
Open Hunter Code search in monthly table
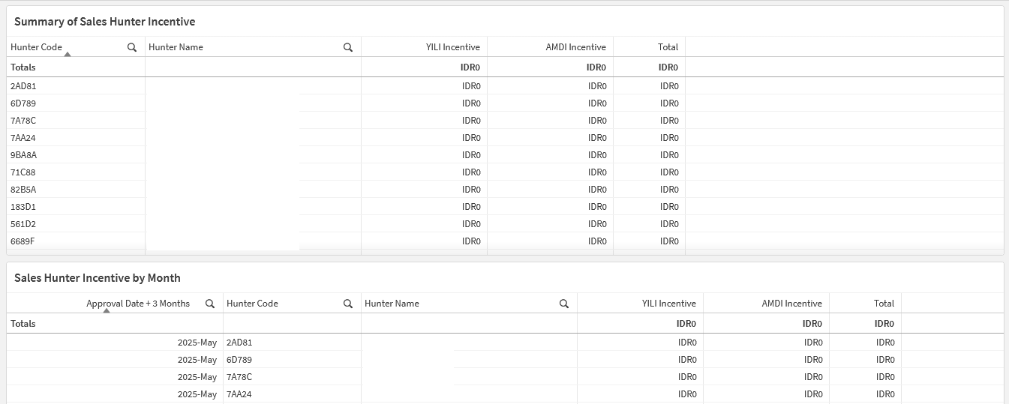click(348, 304)
